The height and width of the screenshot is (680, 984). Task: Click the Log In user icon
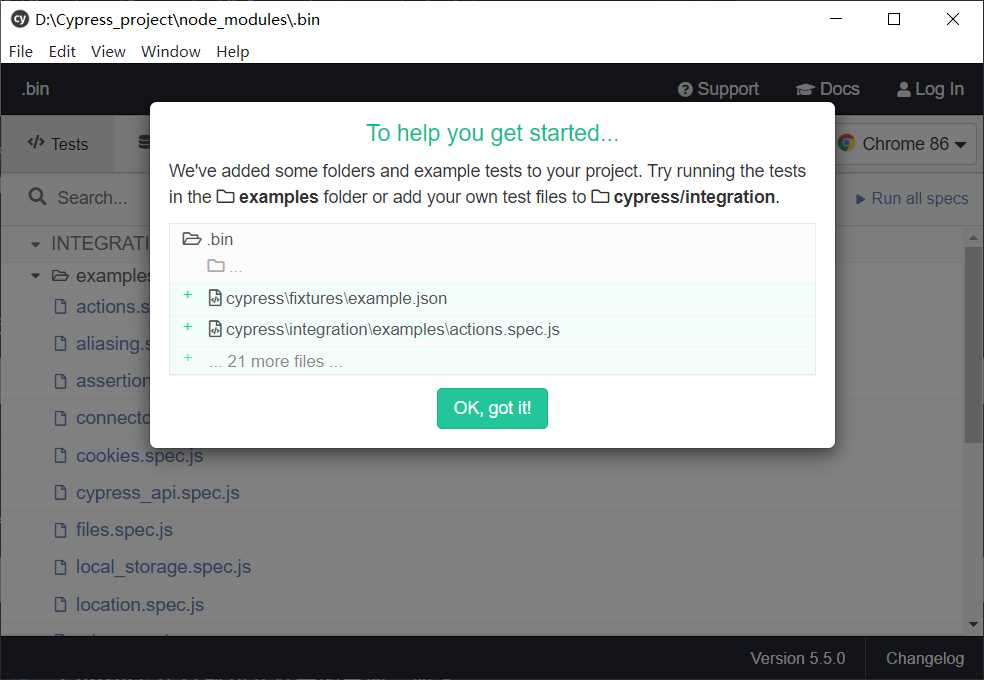pos(904,90)
